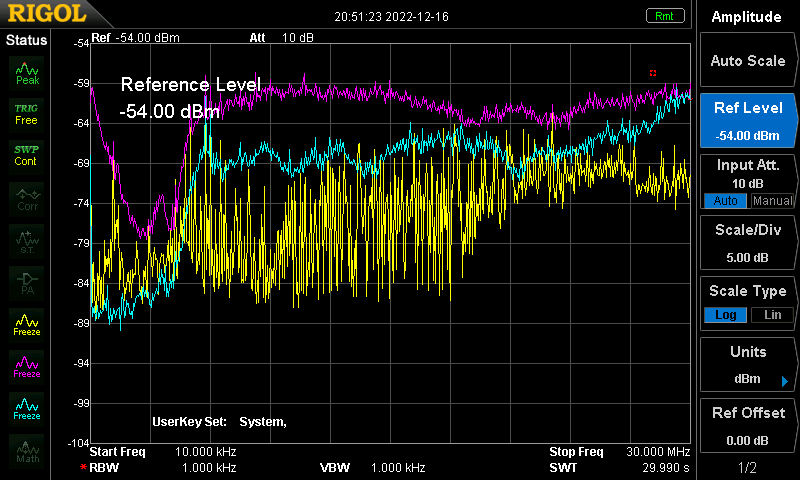Select Log scale type
This screenshot has width=800, height=480.
(x=725, y=315)
